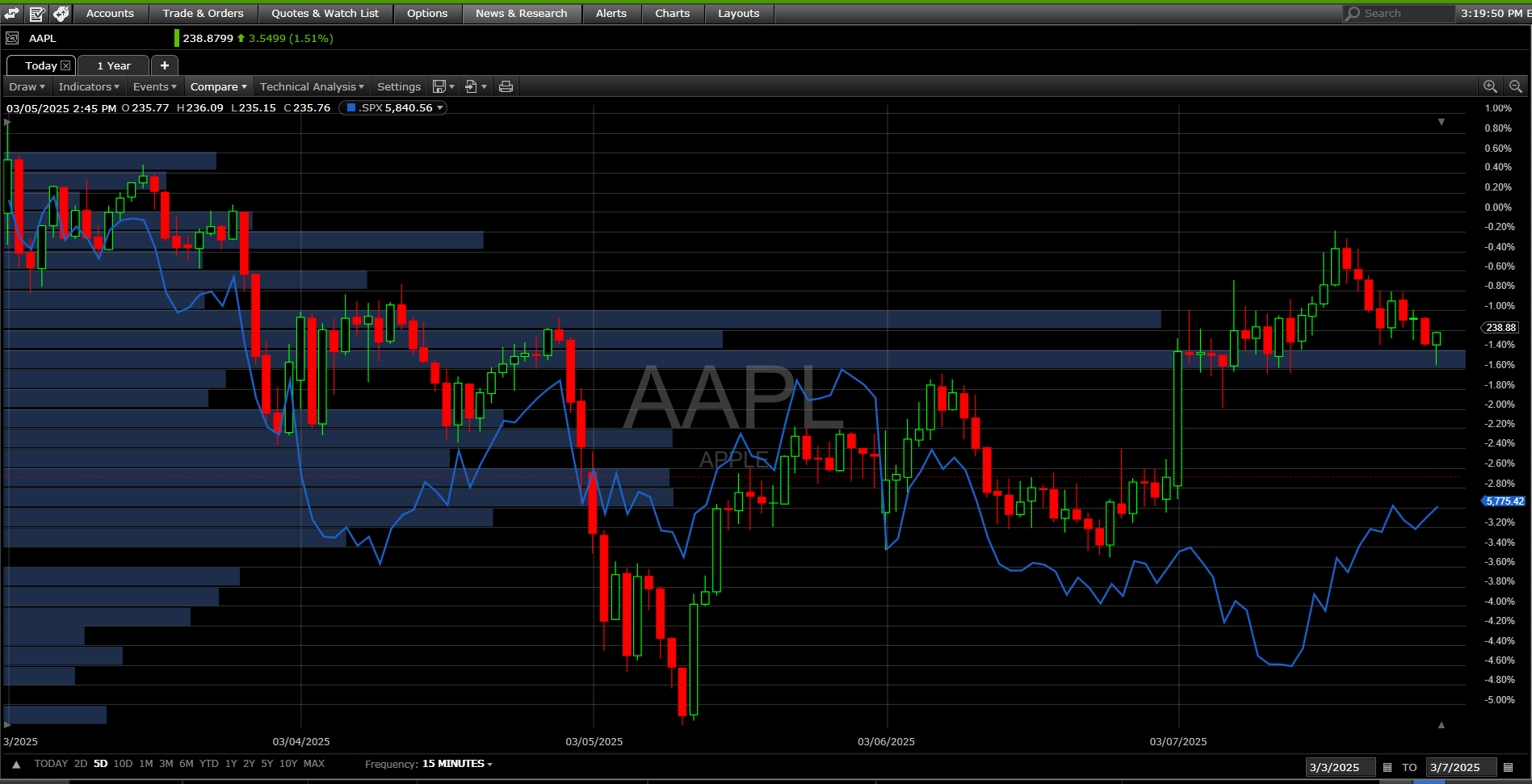
Task: Open the Indicators dropdown
Action: tap(88, 86)
